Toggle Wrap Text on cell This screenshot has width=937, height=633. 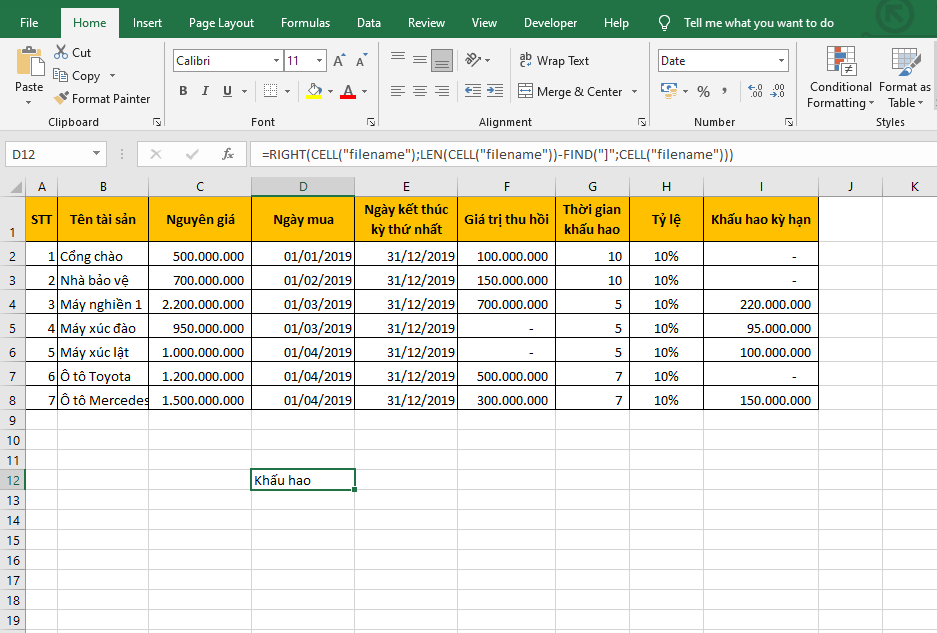(554, 61)
